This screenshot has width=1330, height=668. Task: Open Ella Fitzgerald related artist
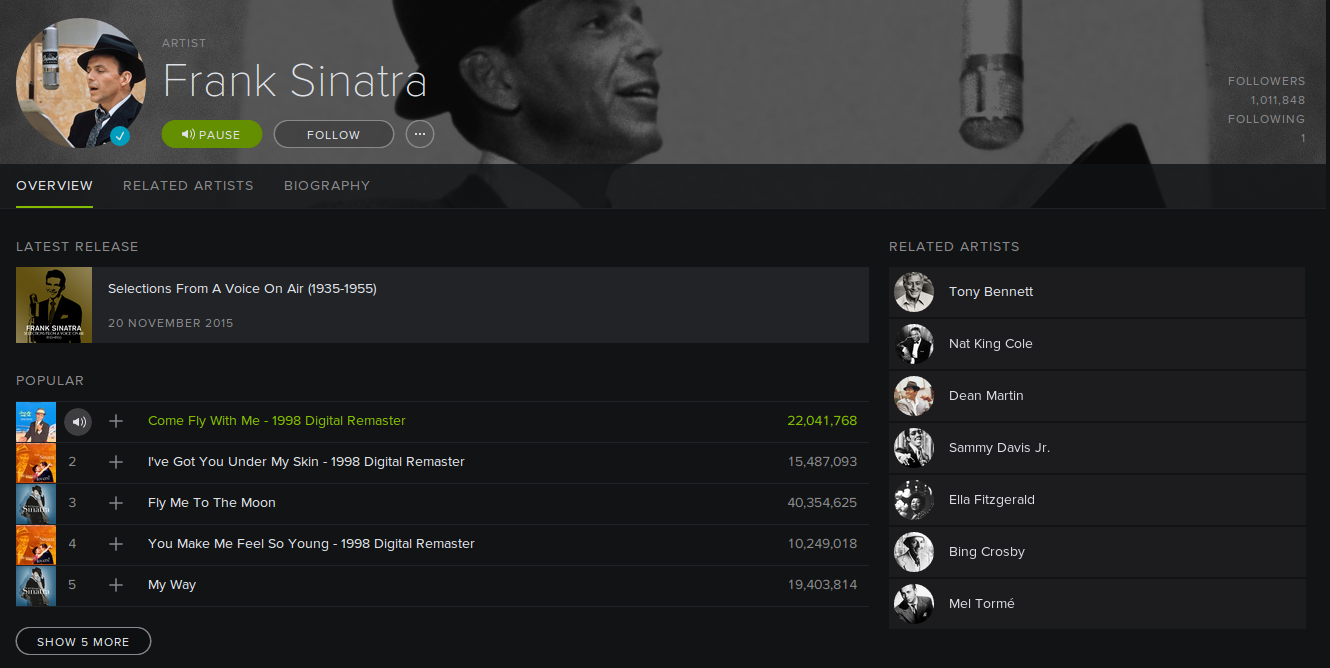1097,500
